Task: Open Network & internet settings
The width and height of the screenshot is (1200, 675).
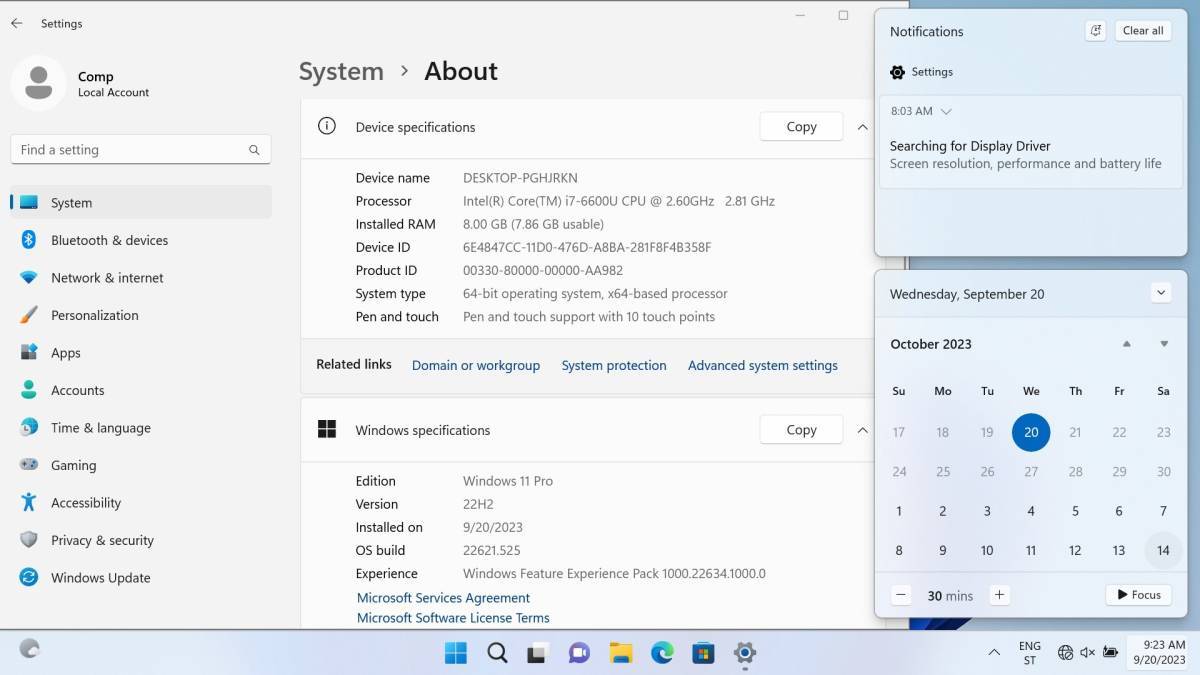Action: (141, 278)
